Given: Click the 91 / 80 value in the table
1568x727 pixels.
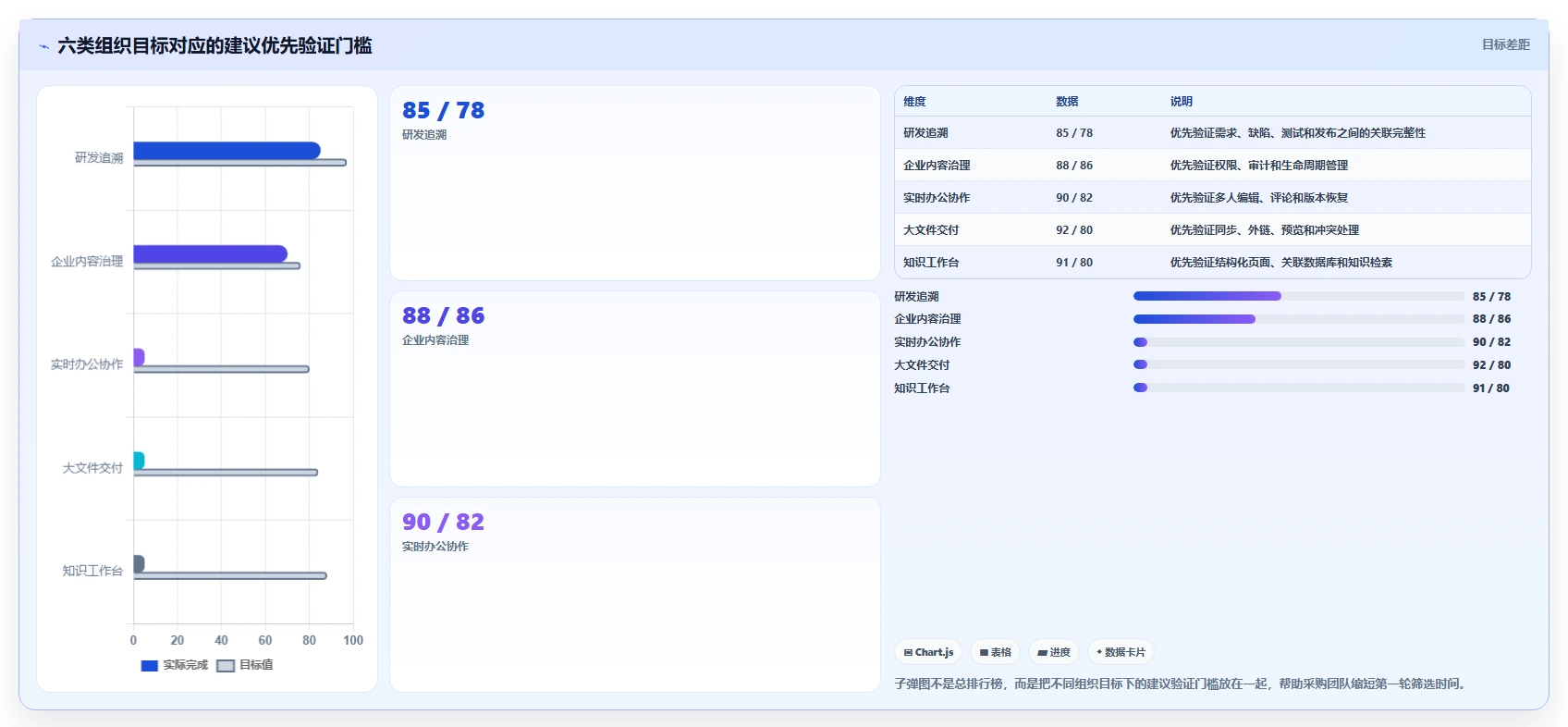Looking at the screenshot, I should tap(1074, 263).
